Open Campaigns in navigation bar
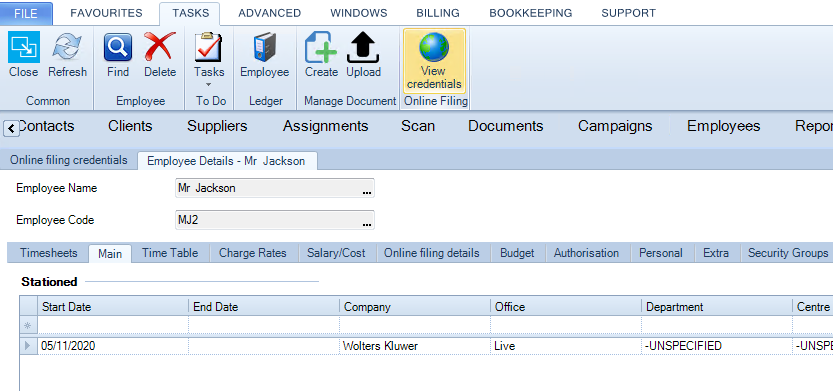The image size is (833, 391). tap(615, 126)
